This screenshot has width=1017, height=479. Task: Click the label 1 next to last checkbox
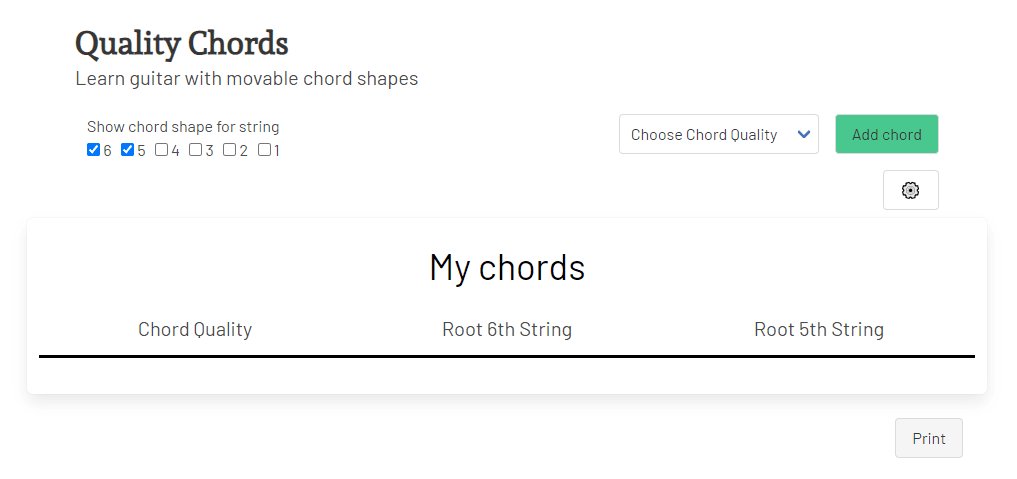pos(277,150)
